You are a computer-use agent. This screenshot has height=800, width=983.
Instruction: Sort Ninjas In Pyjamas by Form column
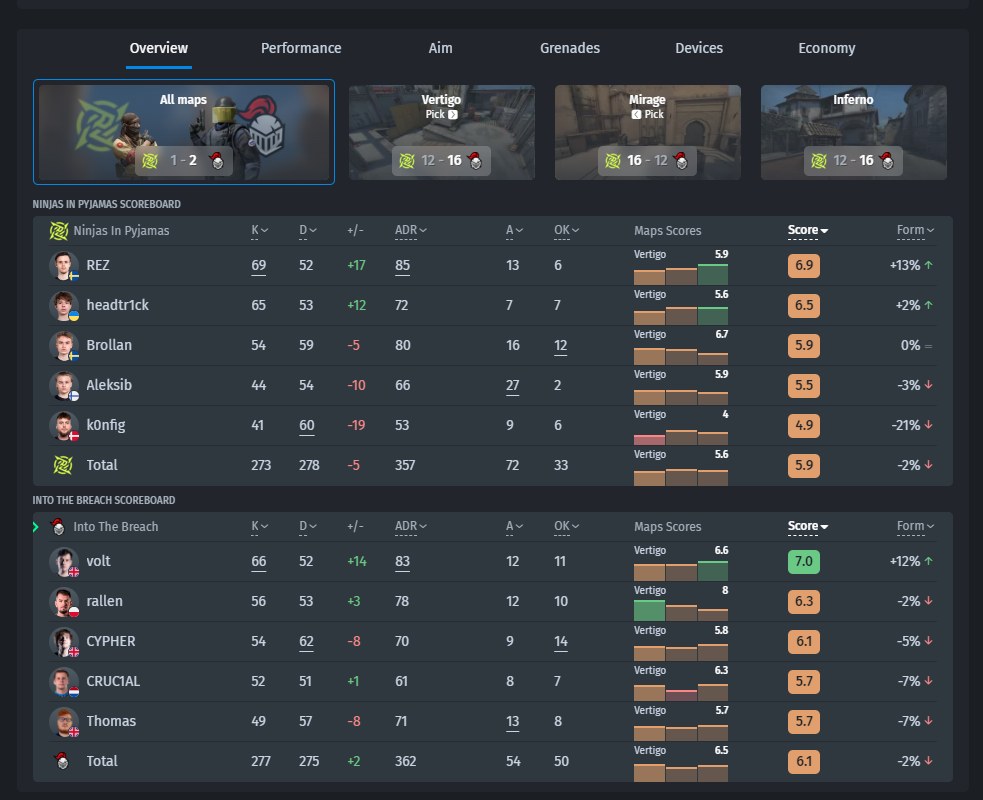point(915,231)
